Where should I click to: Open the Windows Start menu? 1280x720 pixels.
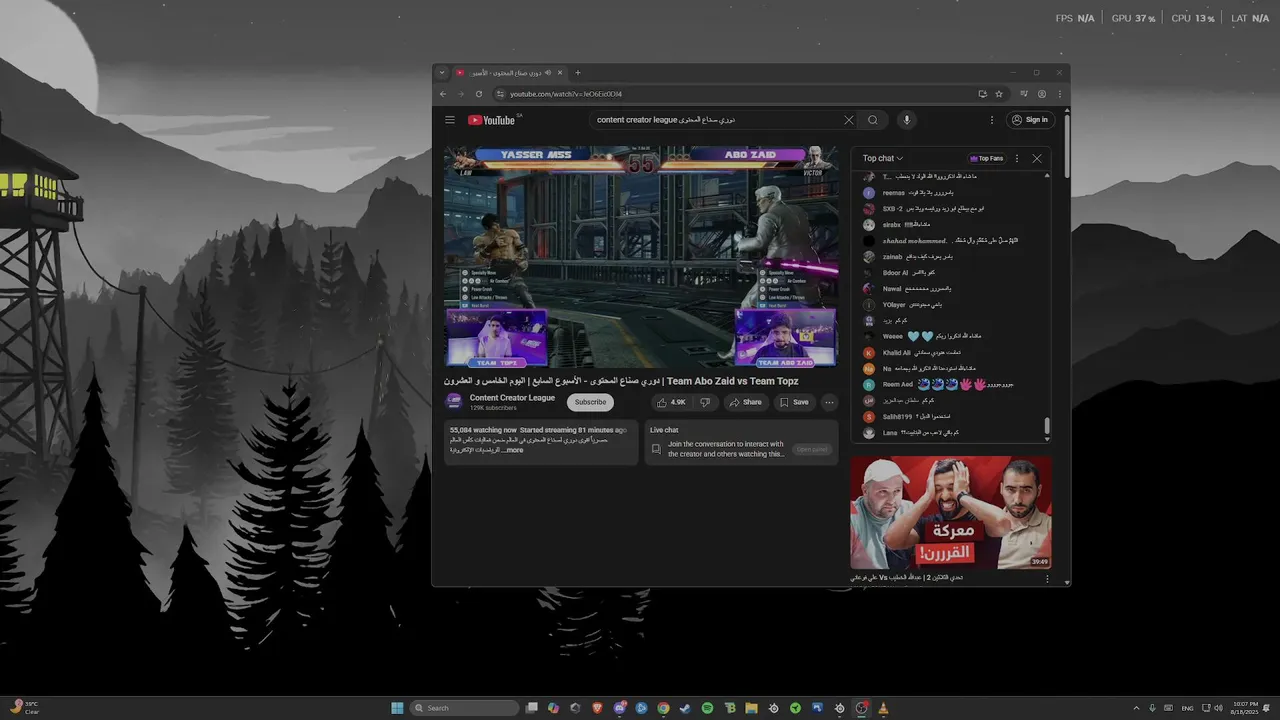point(397,708)
